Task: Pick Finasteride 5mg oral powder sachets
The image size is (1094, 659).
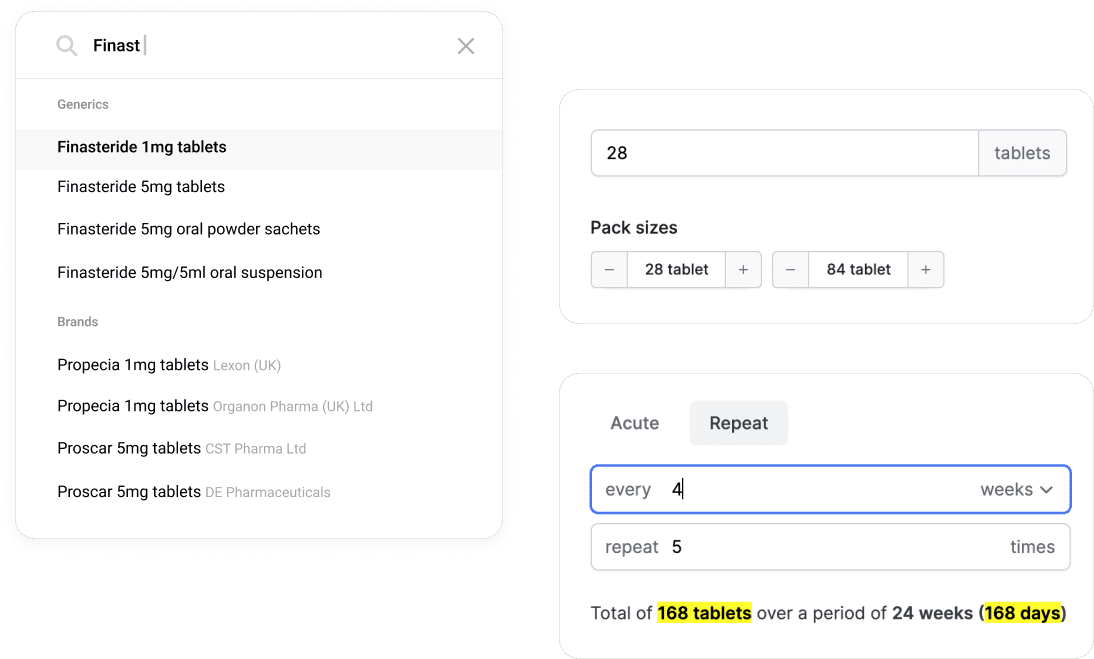Action: (x=189, y=229)
